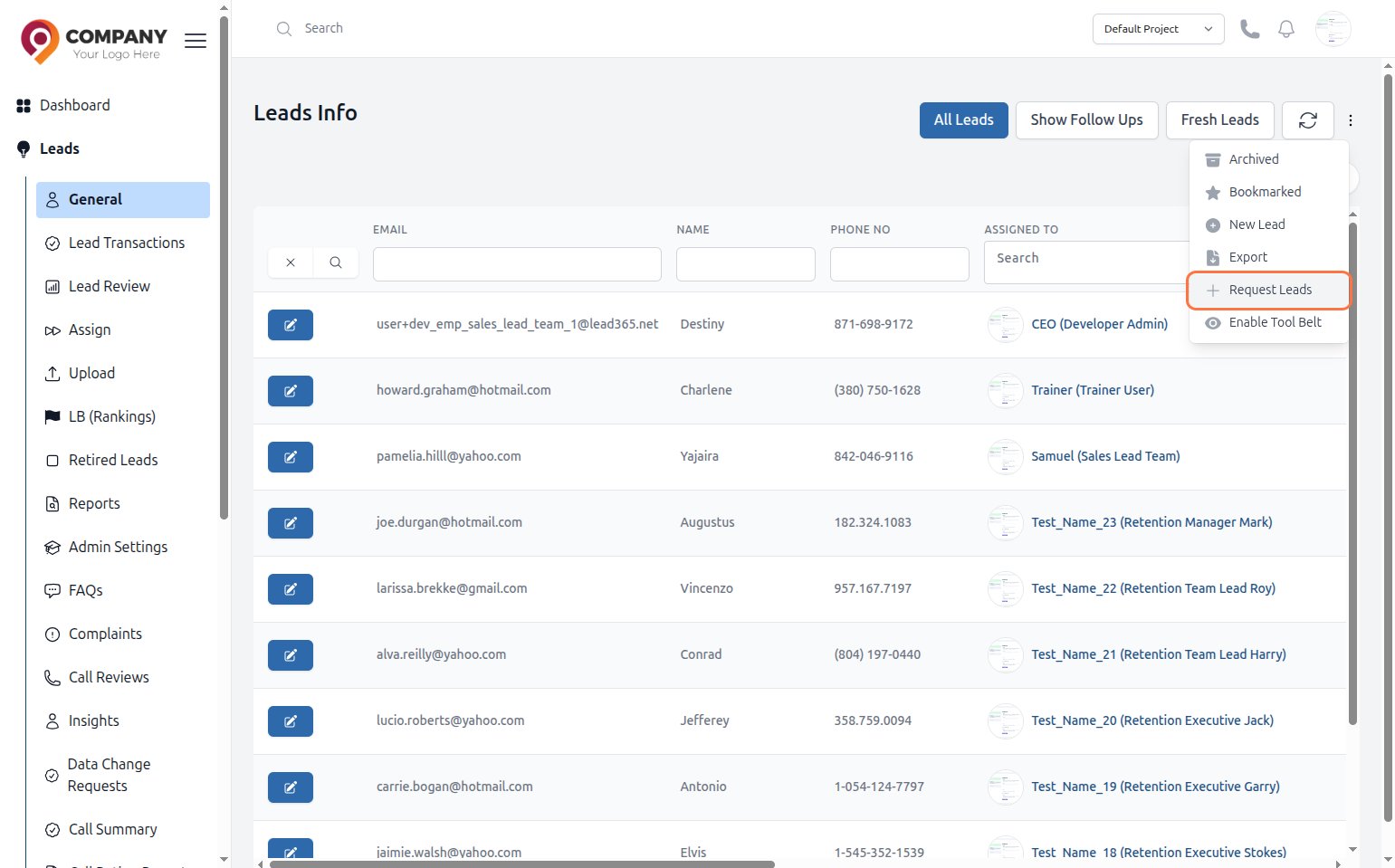
Task: Click the refresh leads icon button
Action: (x=1308, y=120)
